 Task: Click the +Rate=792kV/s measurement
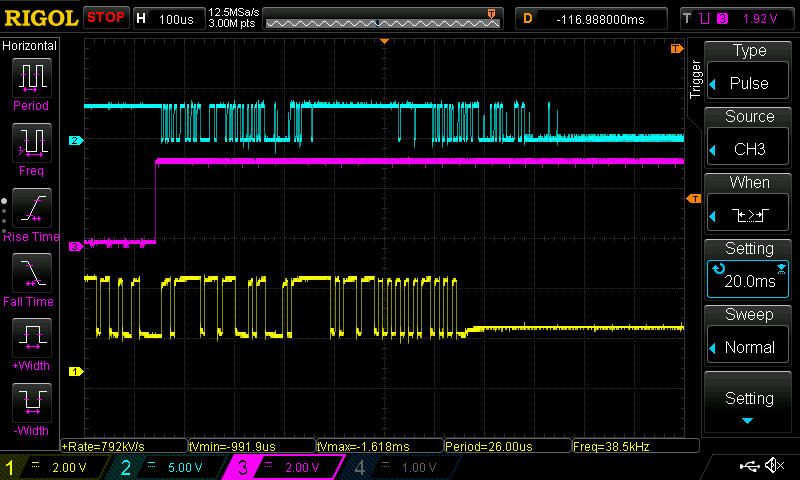coord(124,446)
